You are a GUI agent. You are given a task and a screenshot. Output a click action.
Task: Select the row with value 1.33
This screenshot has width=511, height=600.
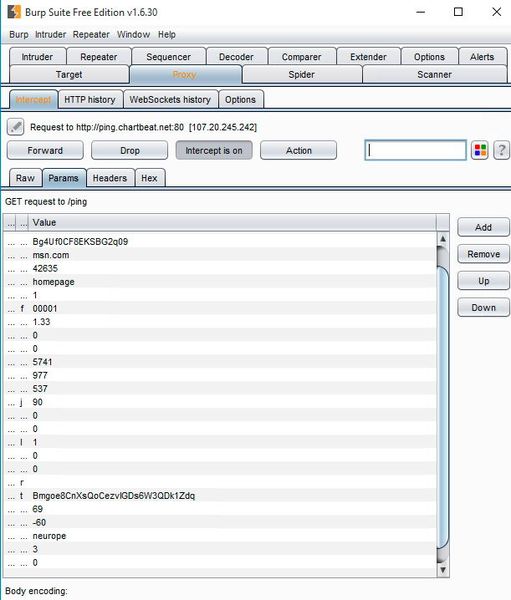point(220,322)
